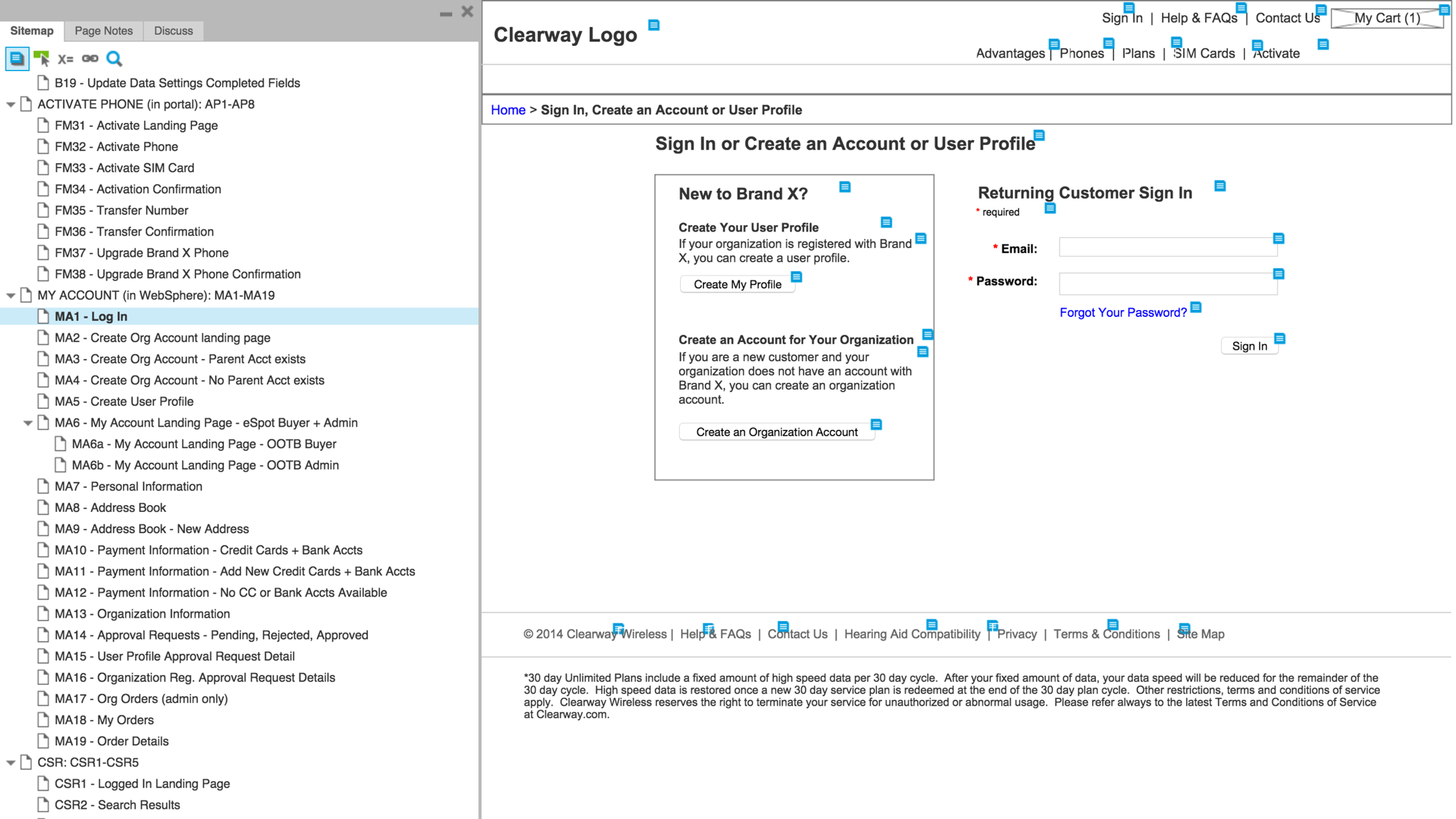Click the Create My Profile button

(x=737, y=284)
